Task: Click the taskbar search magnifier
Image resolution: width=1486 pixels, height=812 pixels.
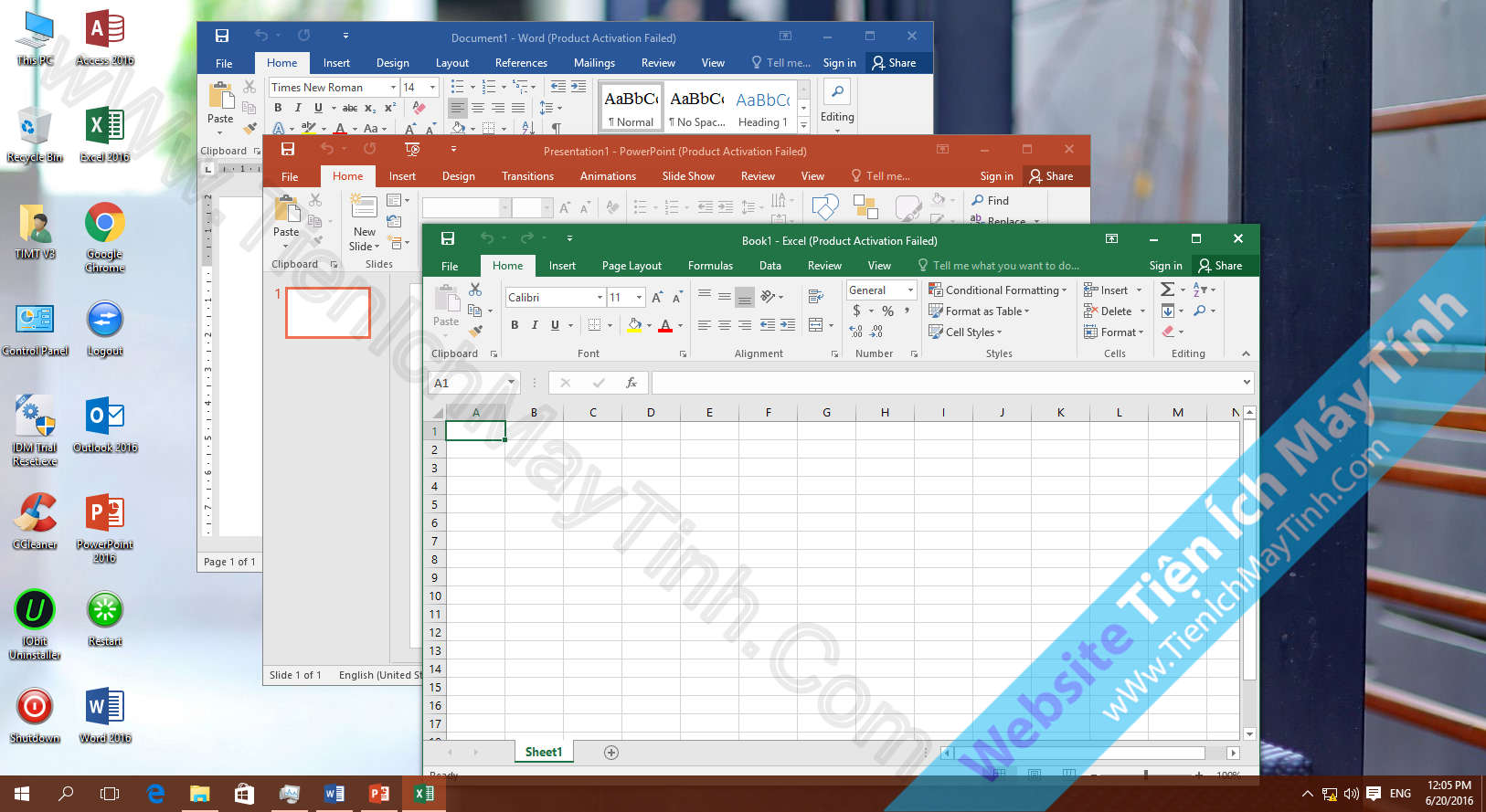Action: (x=66, y=794)
